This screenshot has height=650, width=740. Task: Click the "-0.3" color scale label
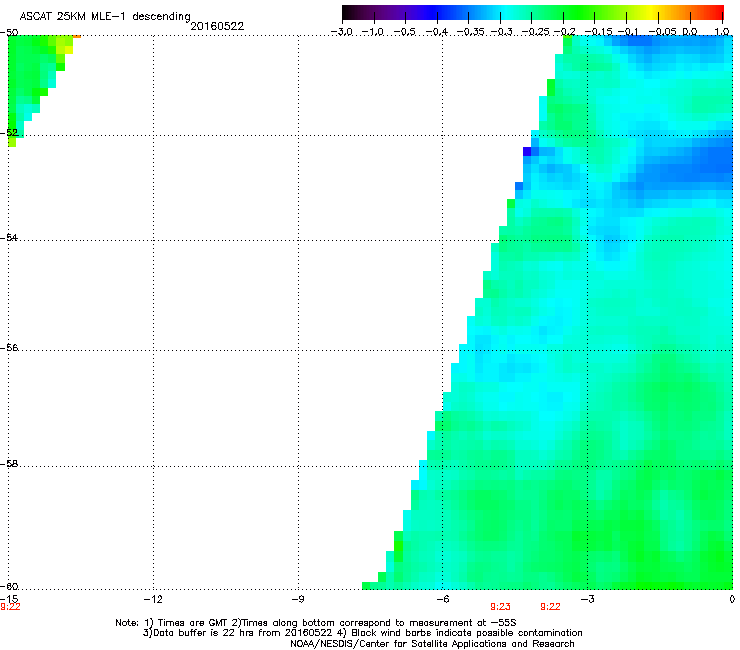click(x=501, y=32)
